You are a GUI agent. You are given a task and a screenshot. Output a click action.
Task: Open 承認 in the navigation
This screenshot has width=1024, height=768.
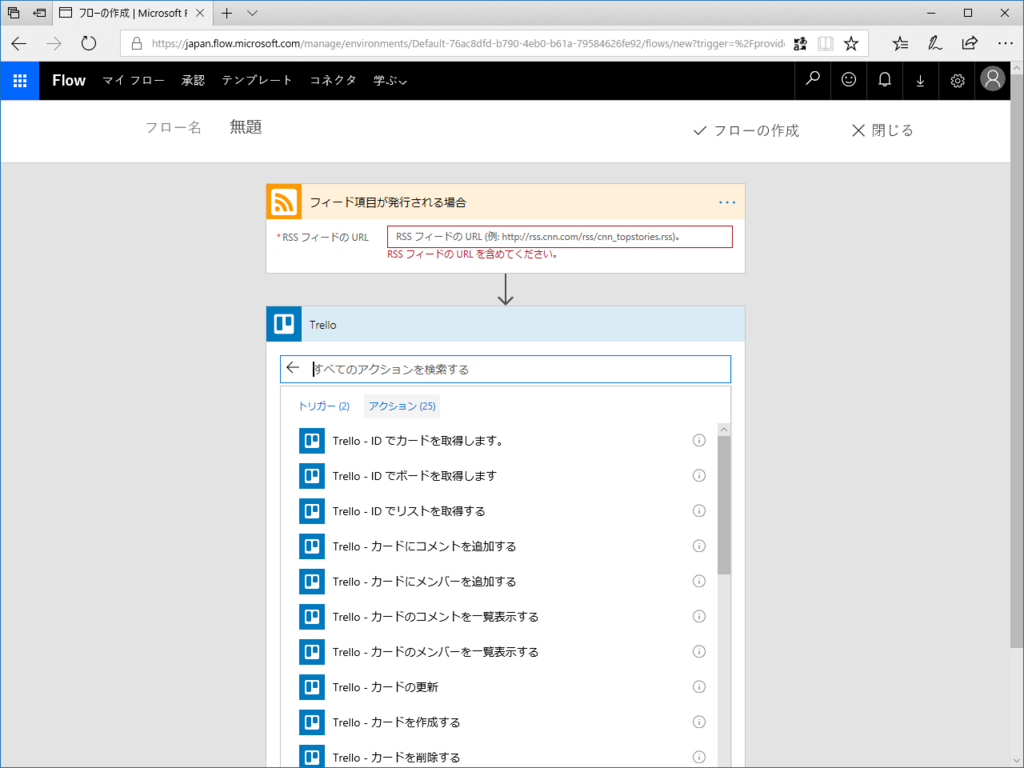coord(193,80)
